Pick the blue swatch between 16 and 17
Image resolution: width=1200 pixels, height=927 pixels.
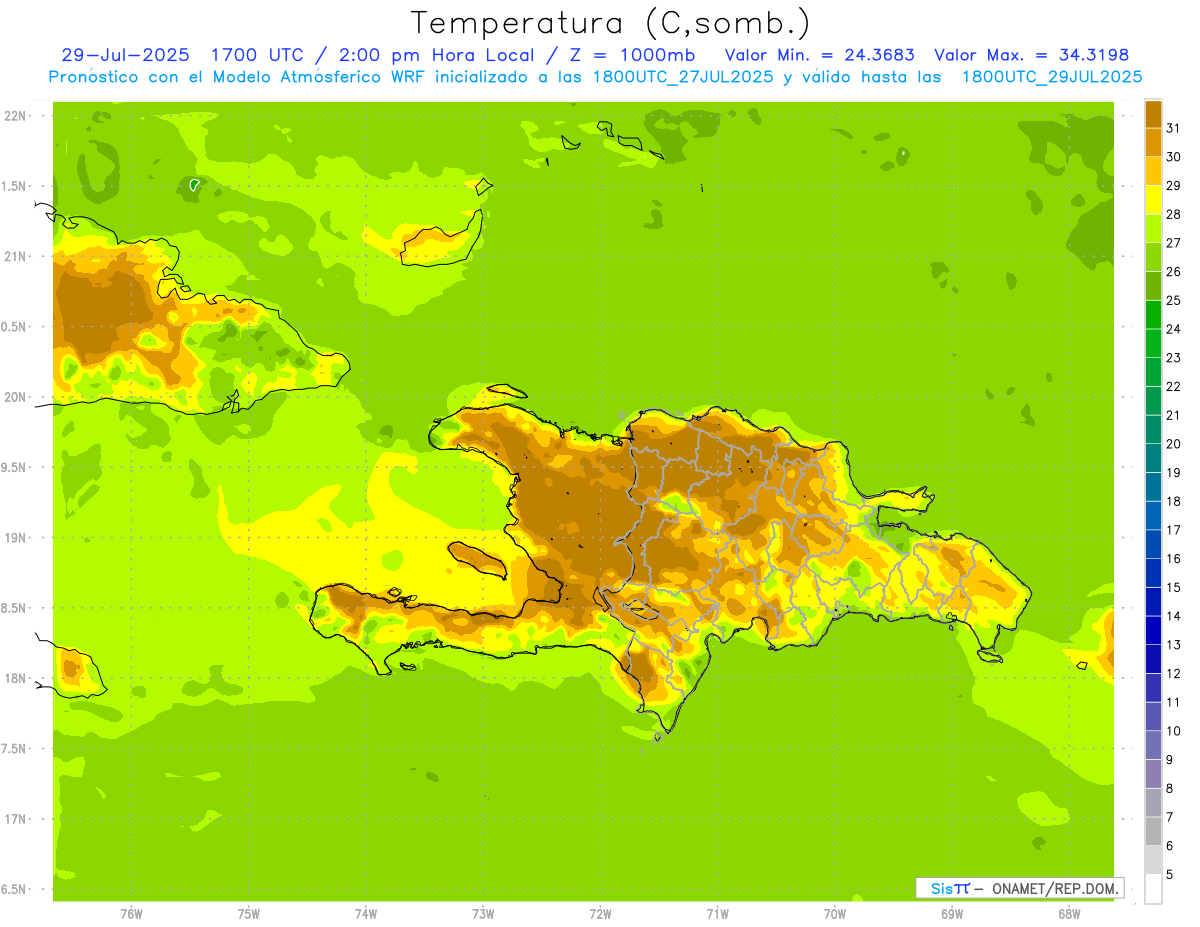click(x=1153, y=545)
